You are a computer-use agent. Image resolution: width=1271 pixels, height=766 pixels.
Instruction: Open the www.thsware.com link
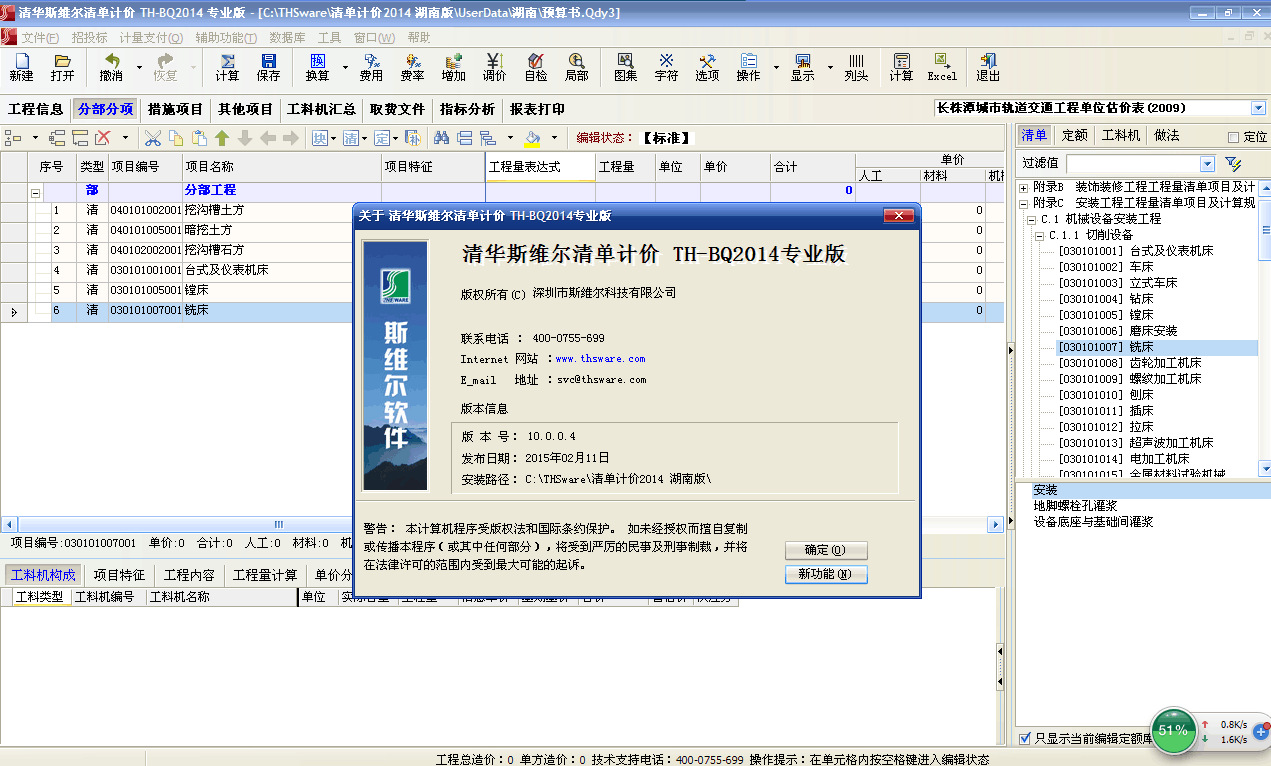(600, 359)
